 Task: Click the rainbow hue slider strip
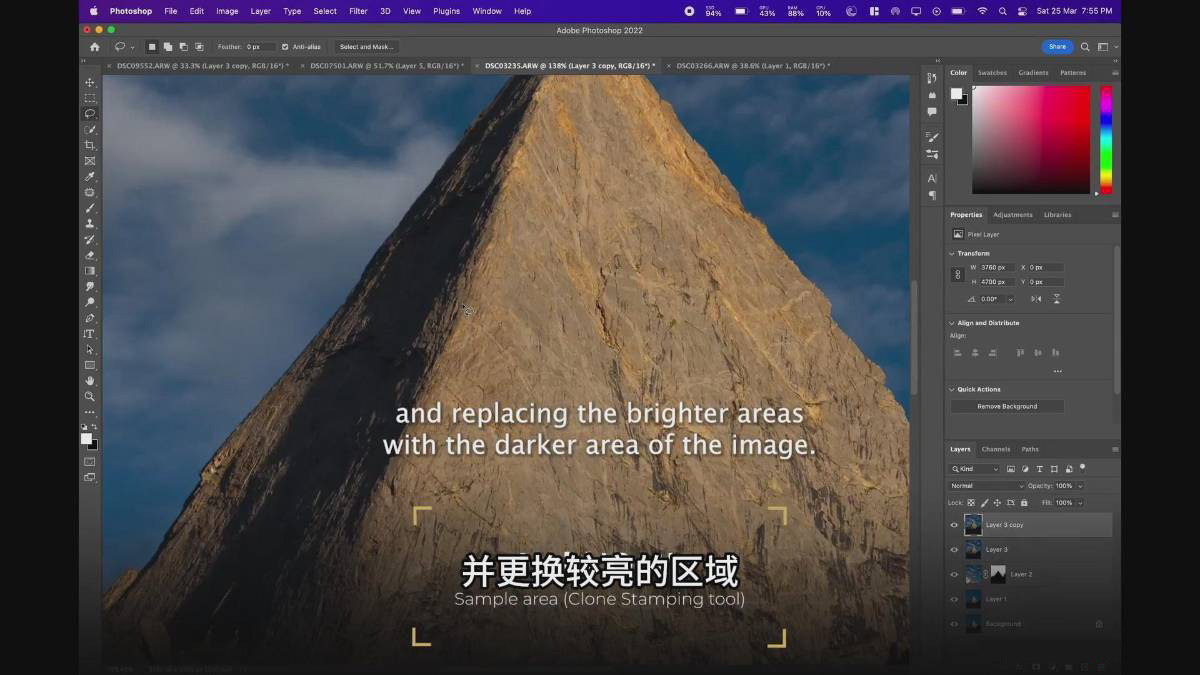(1106, 139)
